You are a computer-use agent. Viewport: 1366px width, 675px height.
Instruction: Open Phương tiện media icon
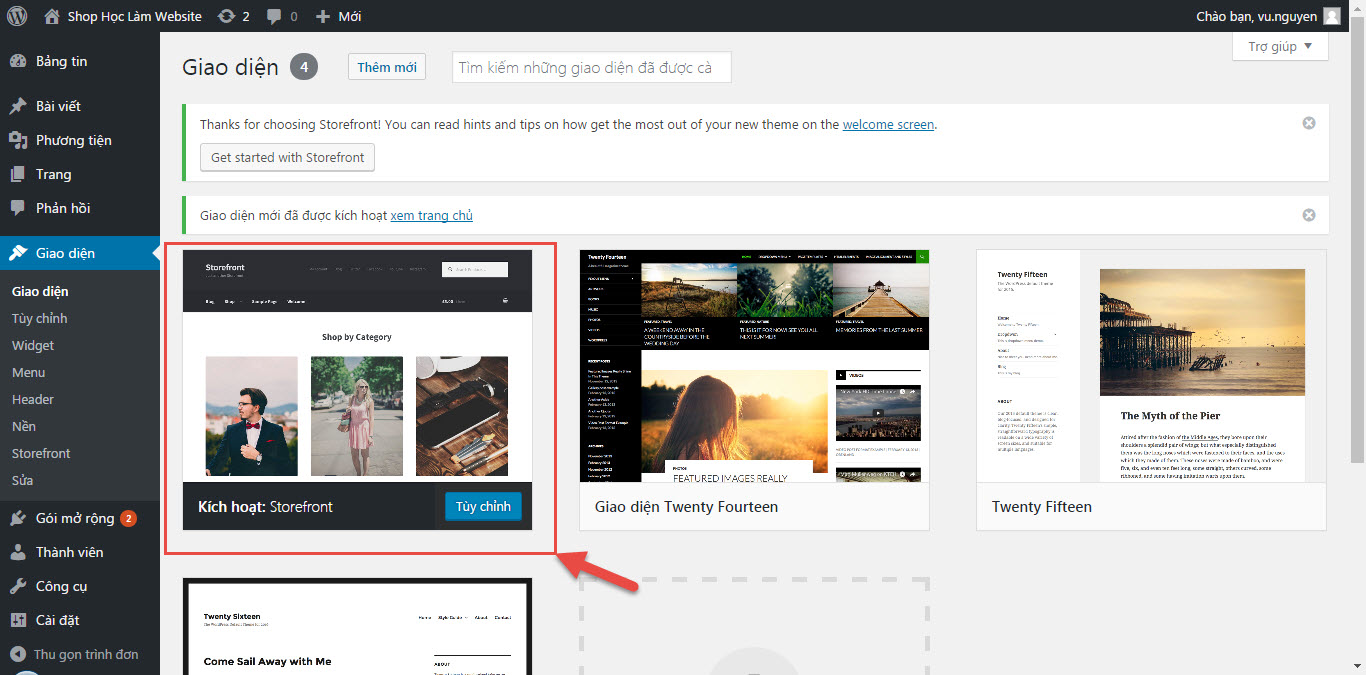pos(18,140)
